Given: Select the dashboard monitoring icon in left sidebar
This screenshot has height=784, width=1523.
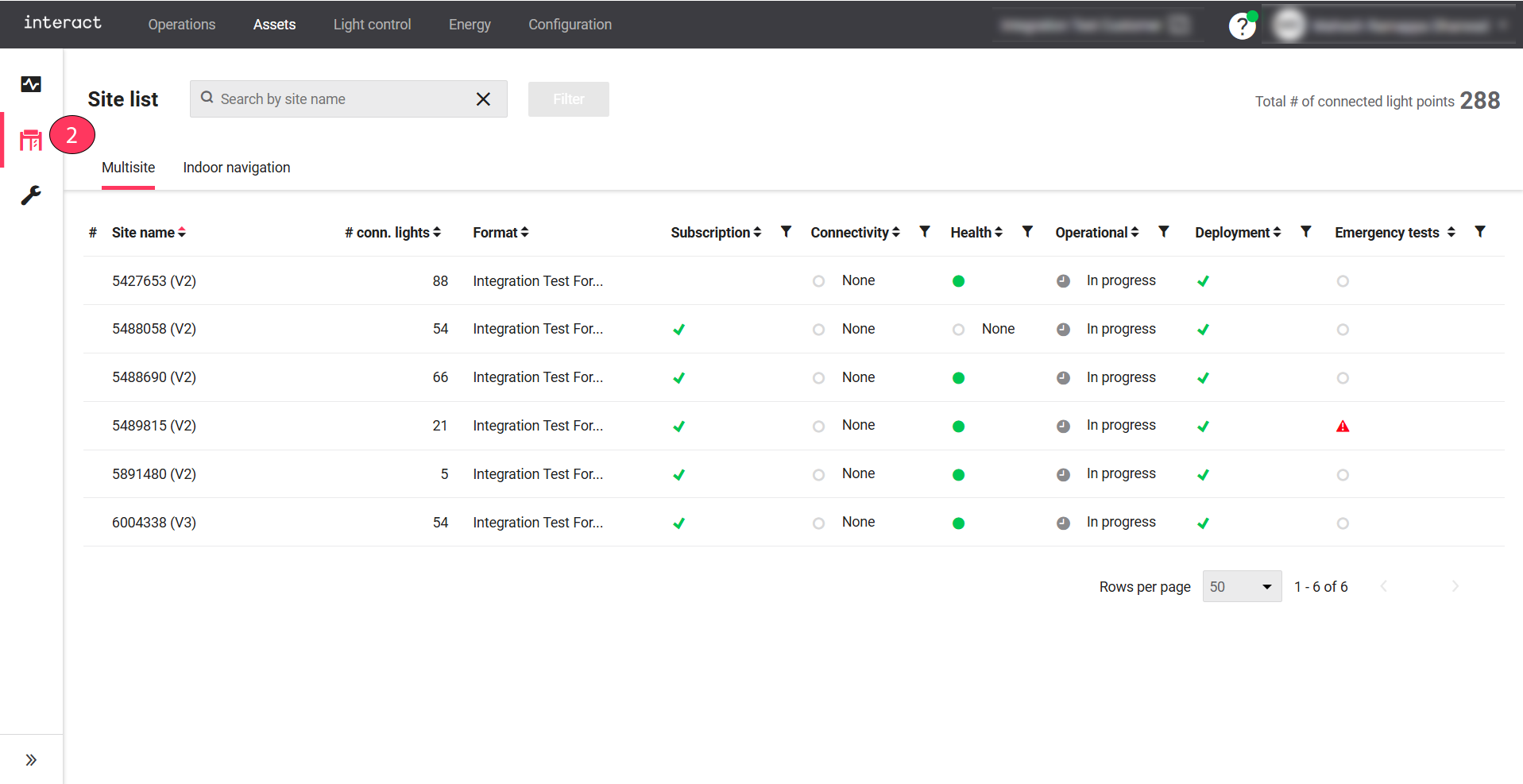Looking at the screenshot, I should [x=31, y=84].
